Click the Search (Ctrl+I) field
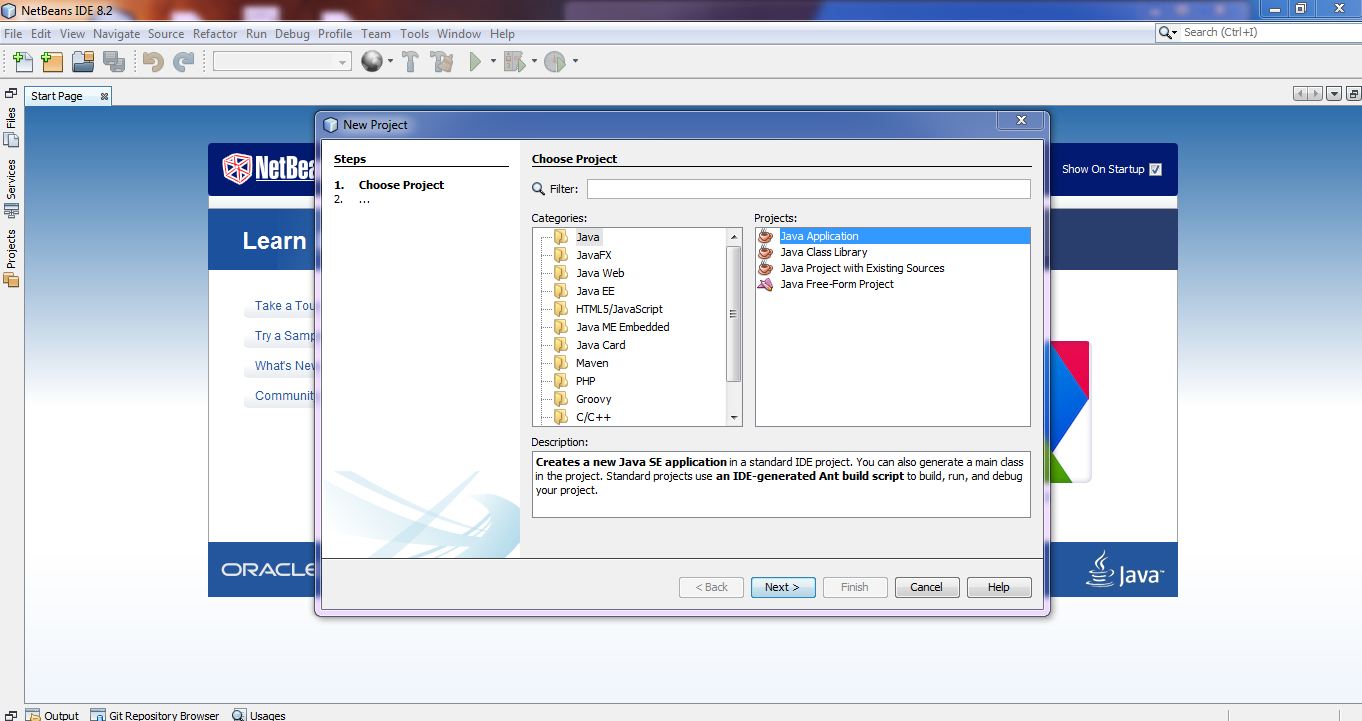This screenshot has width=1362, height=721. point(1270,32)
